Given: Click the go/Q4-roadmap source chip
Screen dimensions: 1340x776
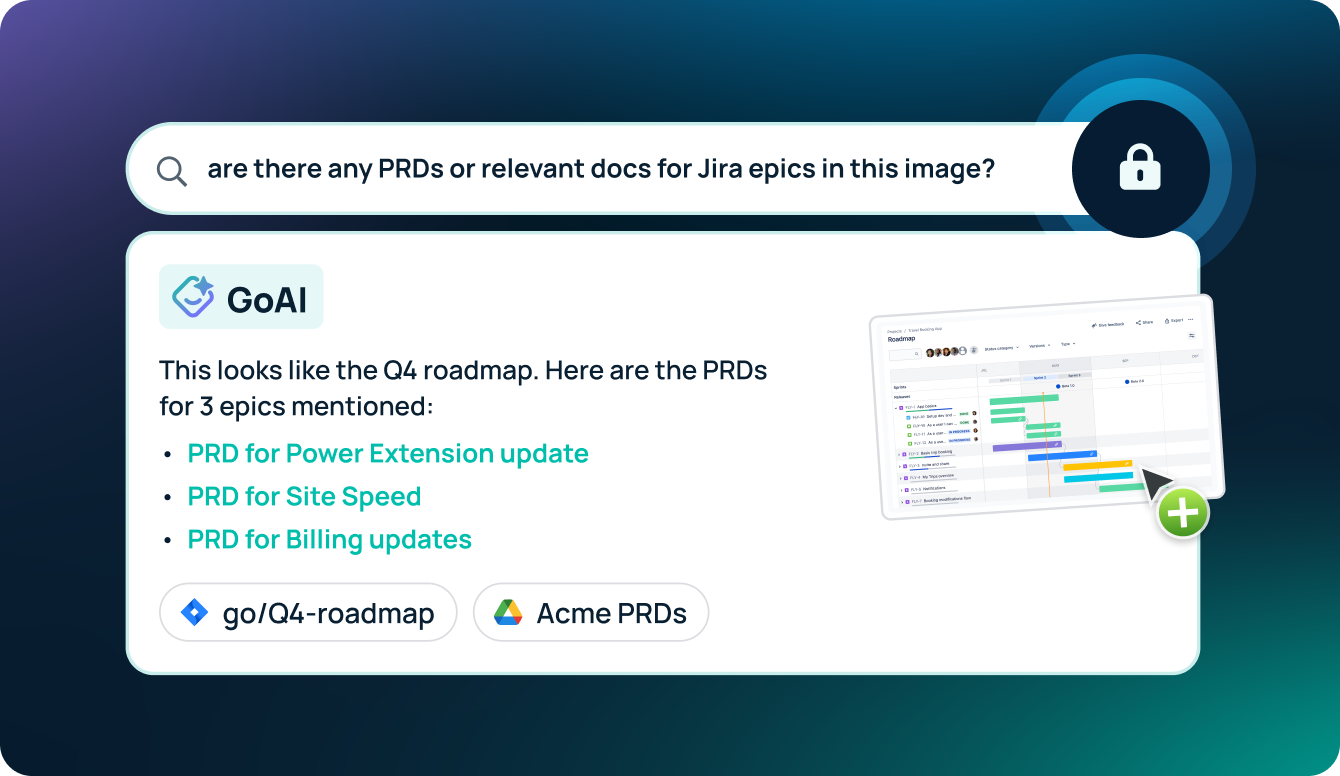Looking at the screenshot, I should (x=308, y=612).
